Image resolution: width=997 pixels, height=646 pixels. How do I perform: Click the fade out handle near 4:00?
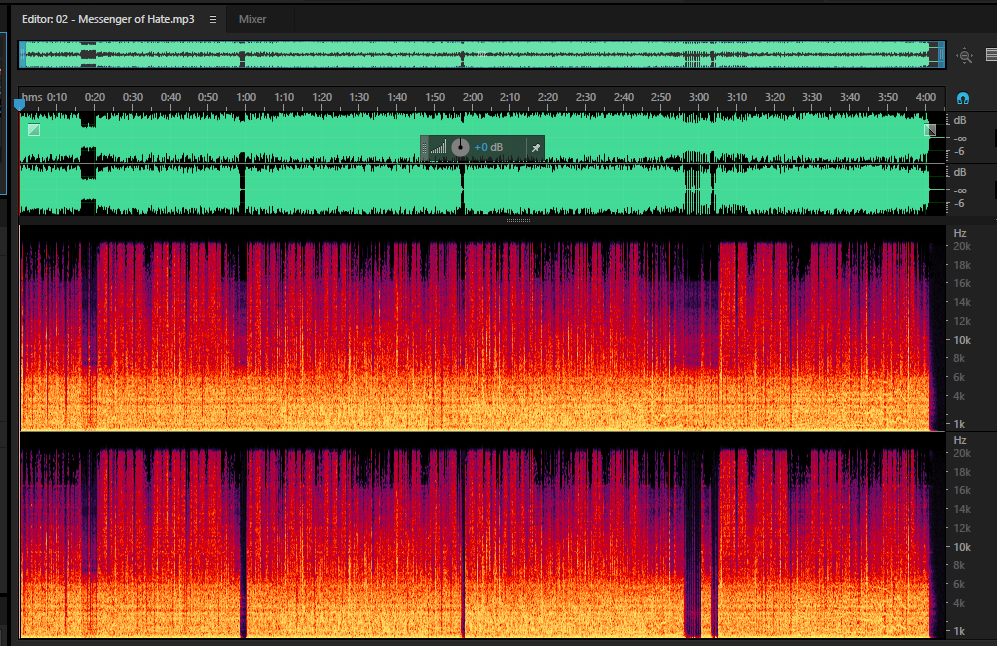point(930,130)
